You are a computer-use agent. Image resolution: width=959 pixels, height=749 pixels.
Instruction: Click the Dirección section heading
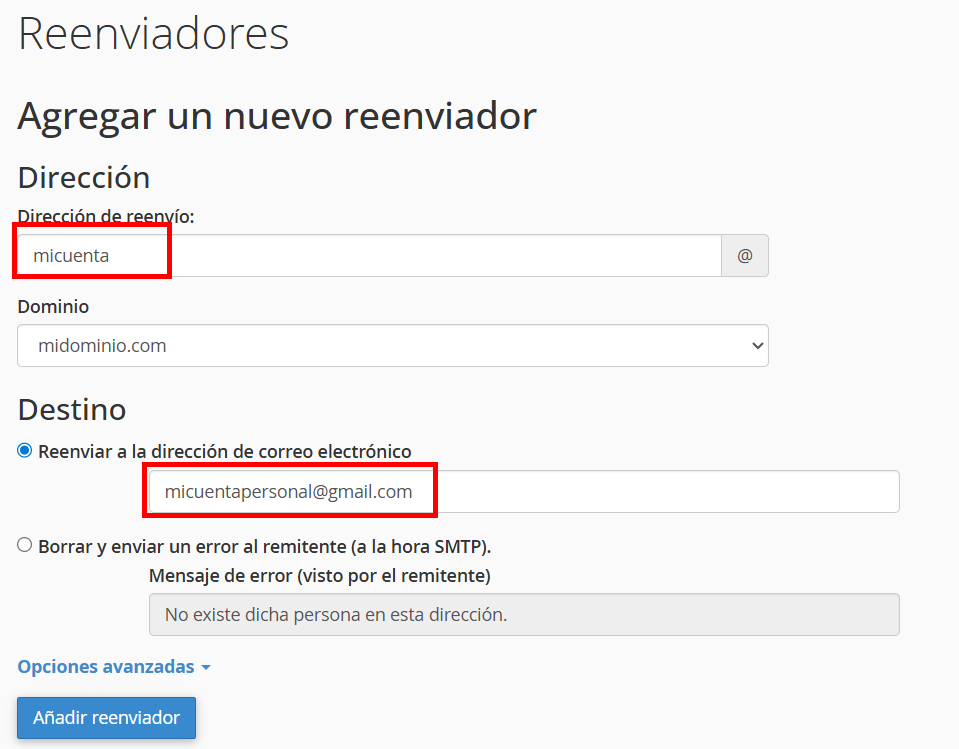click(84, 178)
